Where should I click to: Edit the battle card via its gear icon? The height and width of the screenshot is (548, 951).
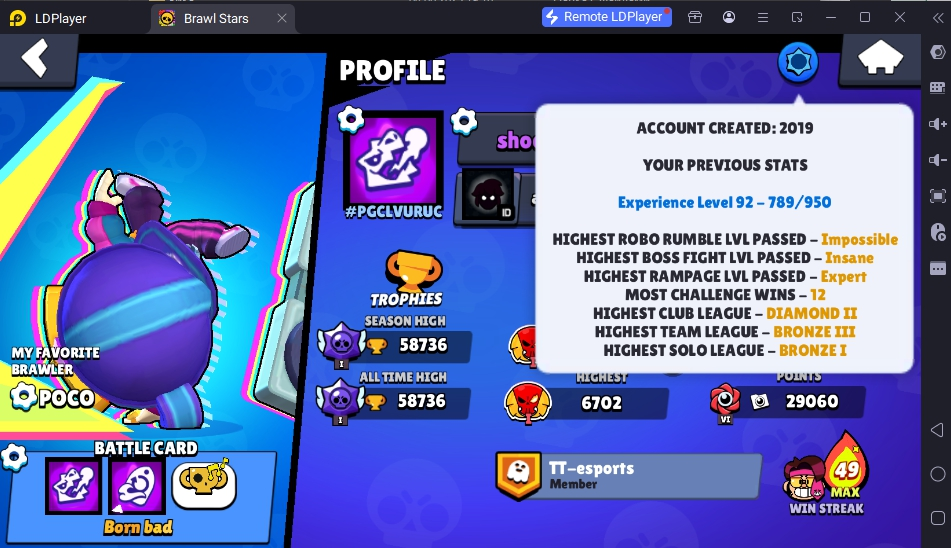pos(14,456)
